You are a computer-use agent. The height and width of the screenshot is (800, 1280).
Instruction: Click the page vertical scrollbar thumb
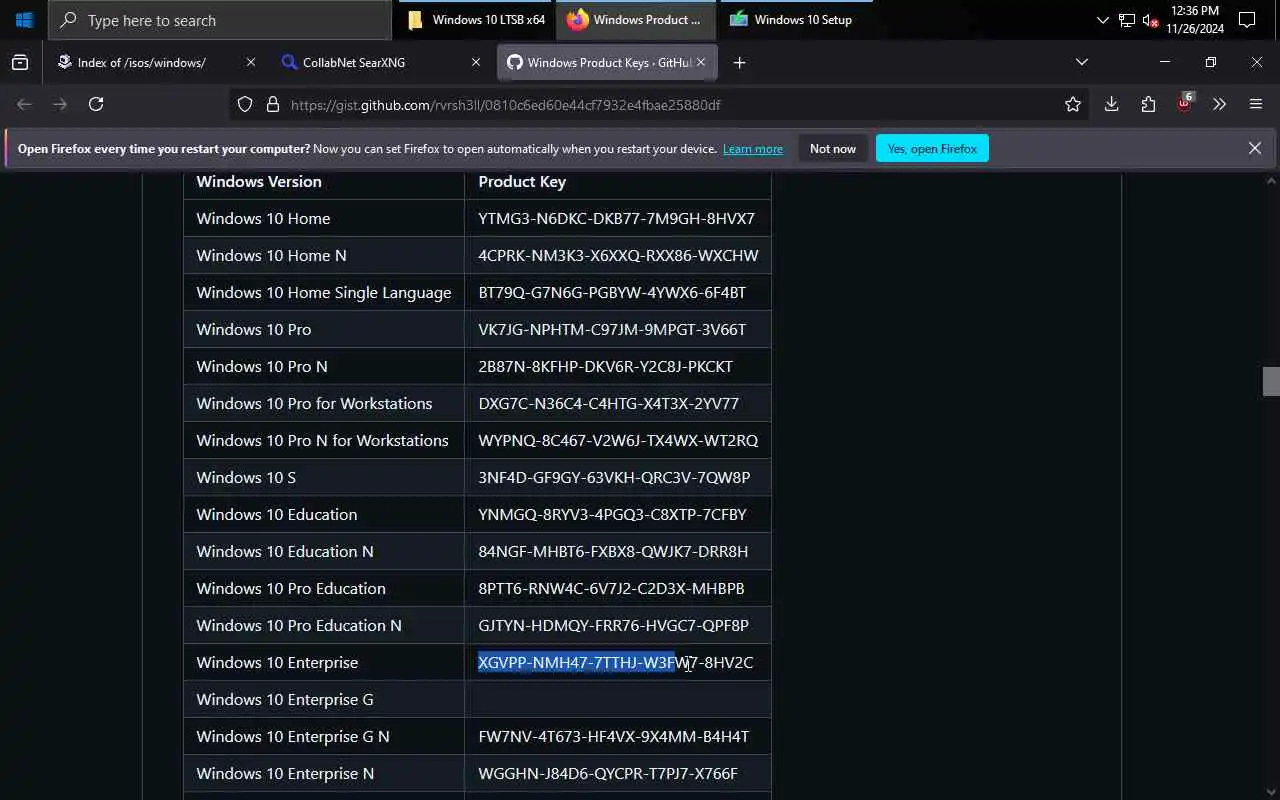1271,381
